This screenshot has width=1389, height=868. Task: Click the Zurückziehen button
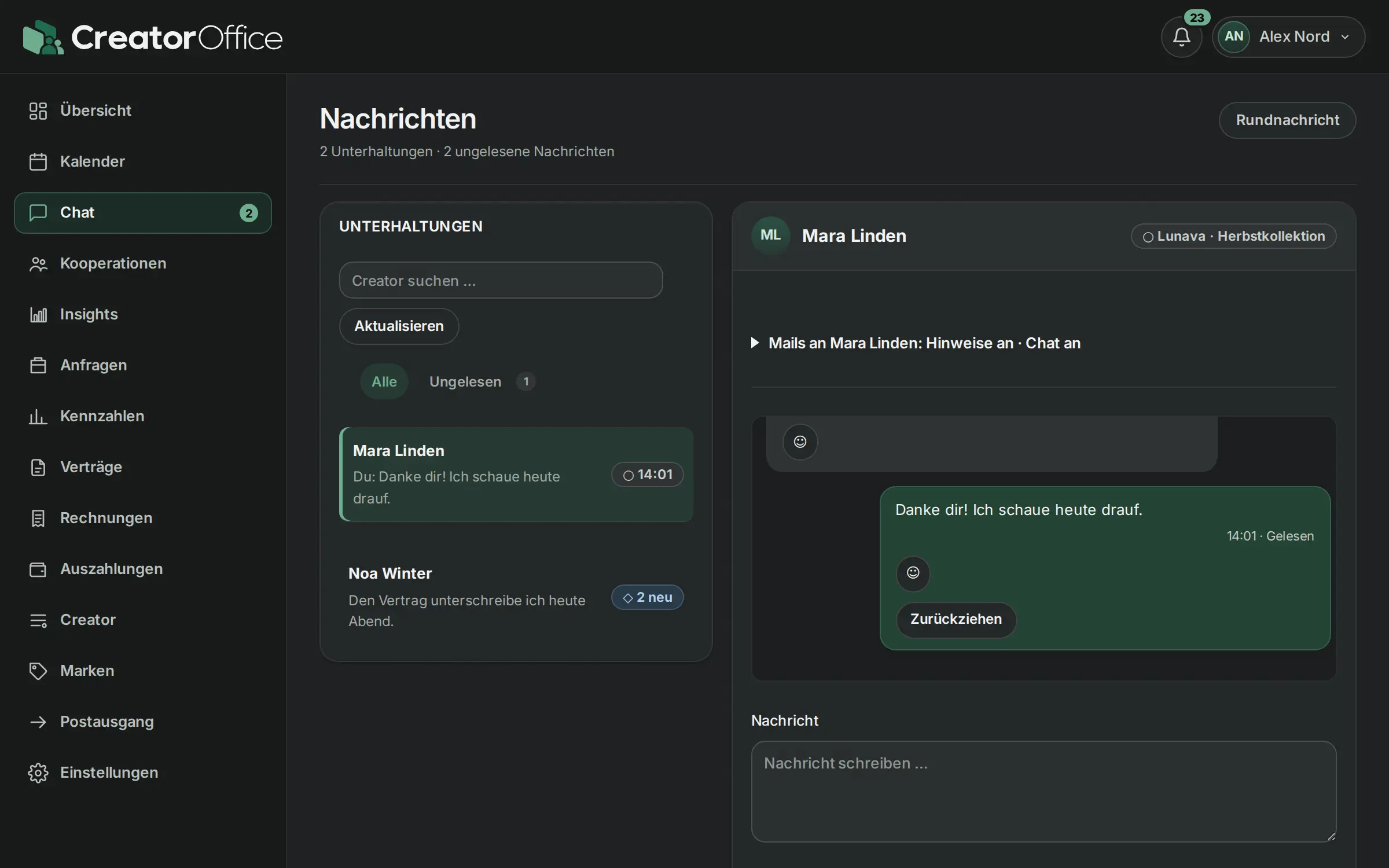pyautogui.click(x=956, y=620)
